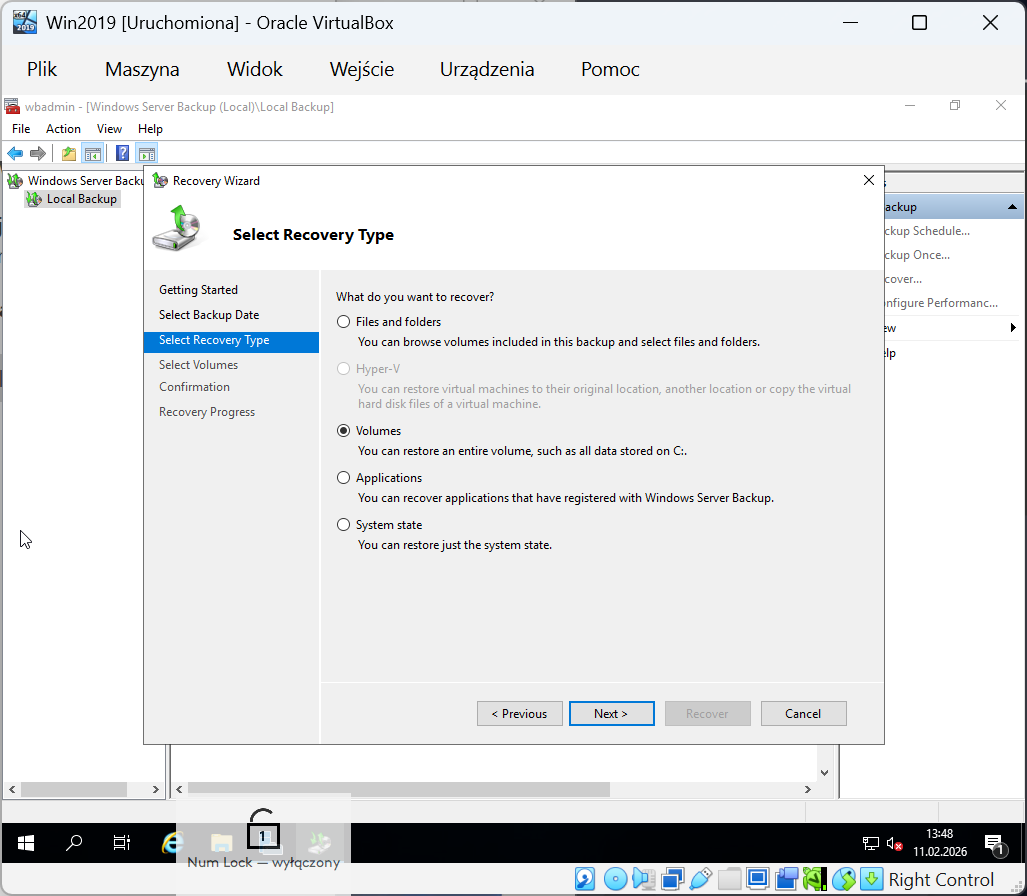The width and height of the screenshot is (1027, 896).
Task: Open the Maszyna menu in VirtualBox
Action: click(142, 69)
